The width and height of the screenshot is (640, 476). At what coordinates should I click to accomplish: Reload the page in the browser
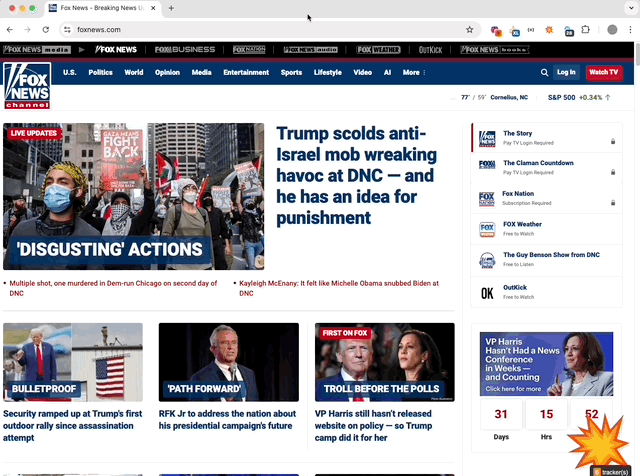[45, 30]
